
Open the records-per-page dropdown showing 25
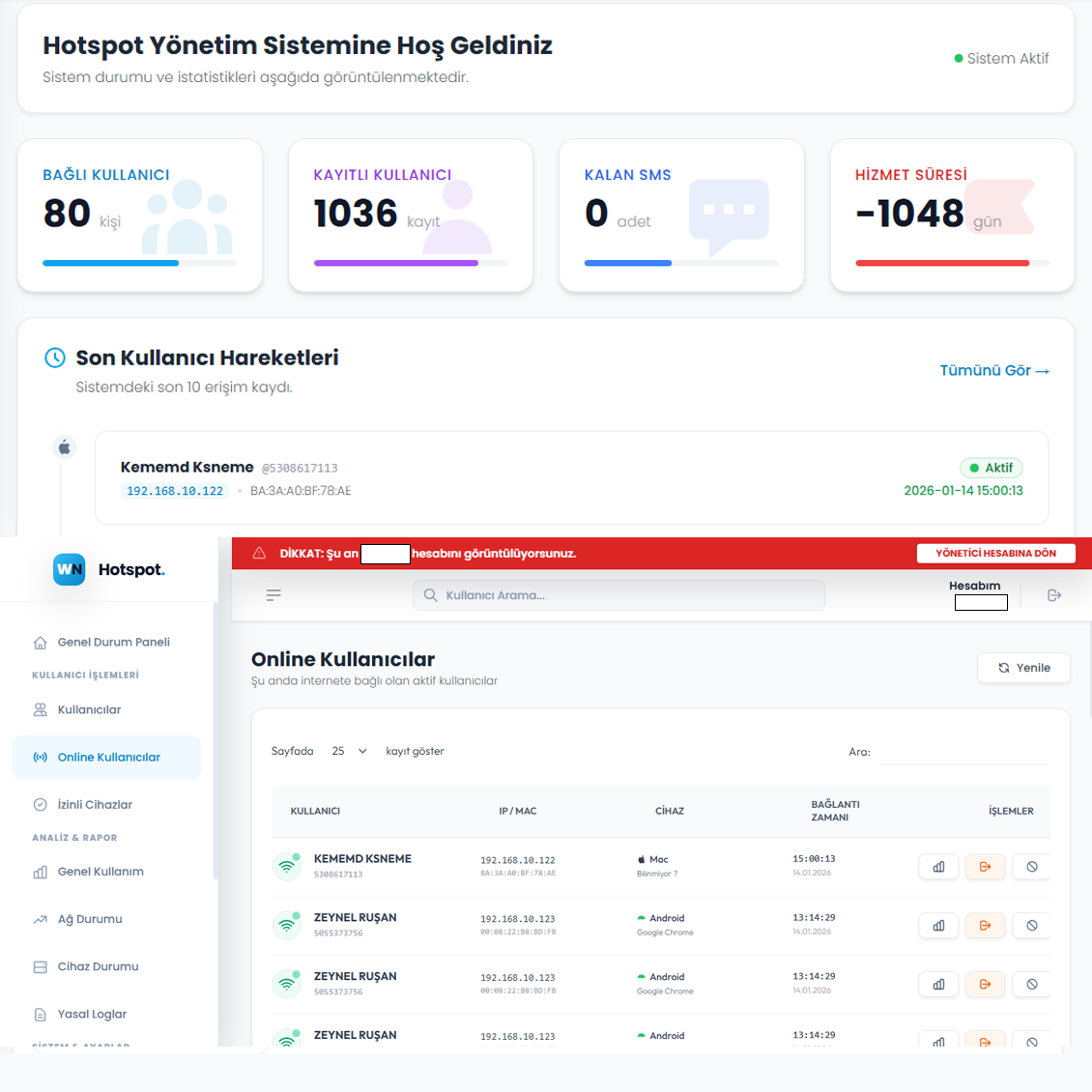point(348,751)
